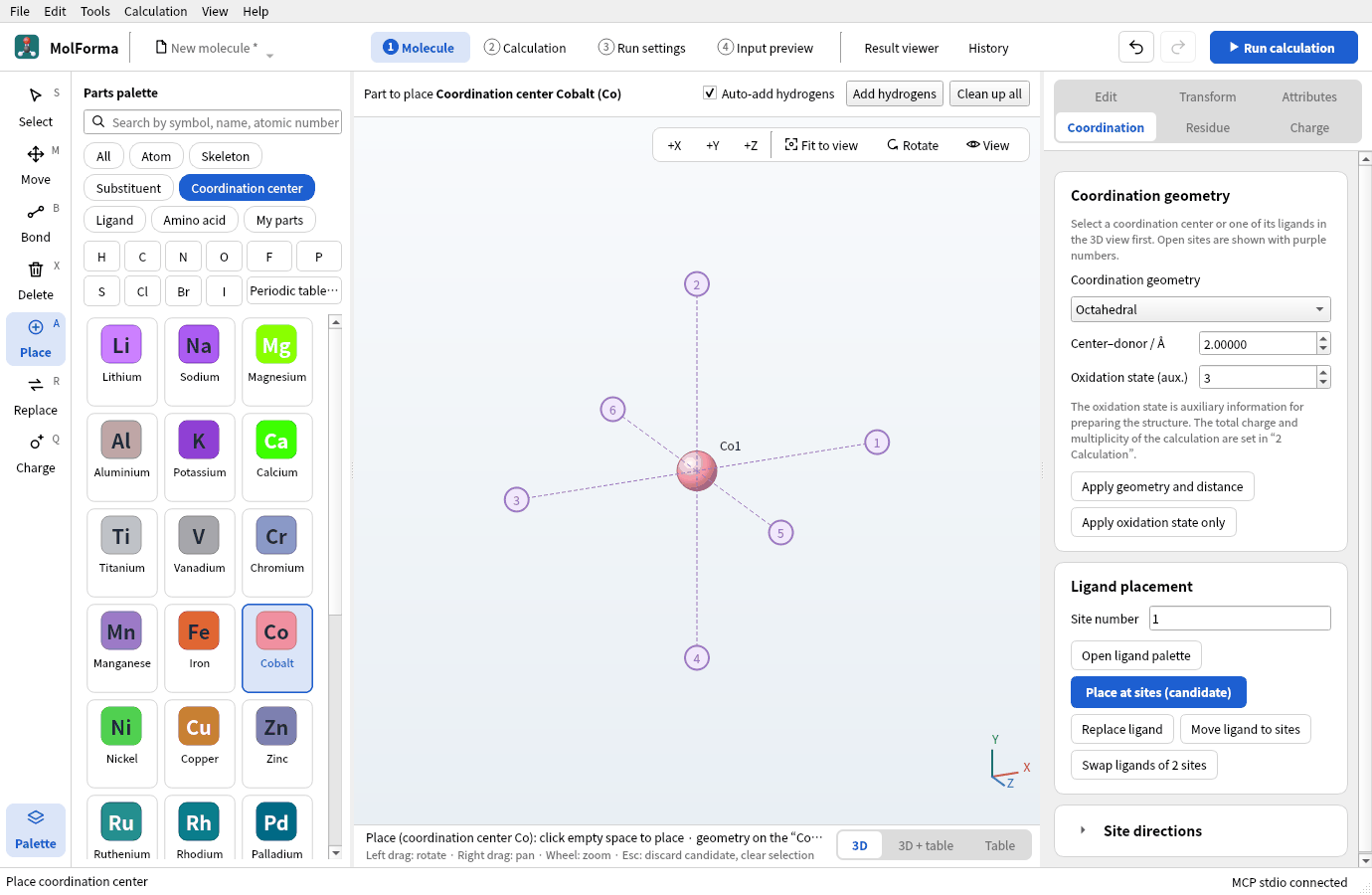Click the undo arrow button

pyautogui.click(x=1136, y=47)
